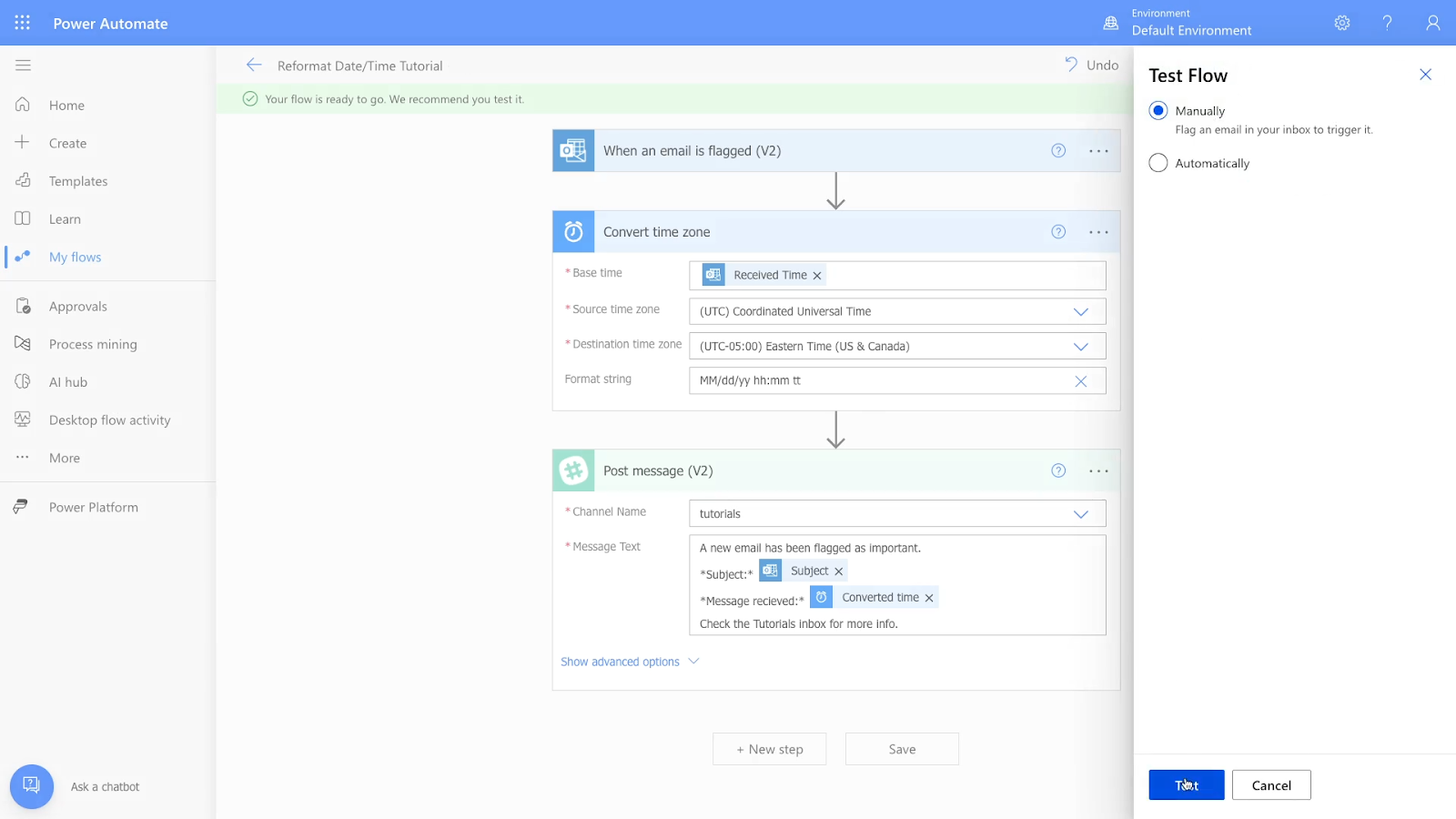Click the clock icon on Convert time zone
The width and height of the screenshot is (1456, 819).
pyautogui.click(x=573, y=232)
